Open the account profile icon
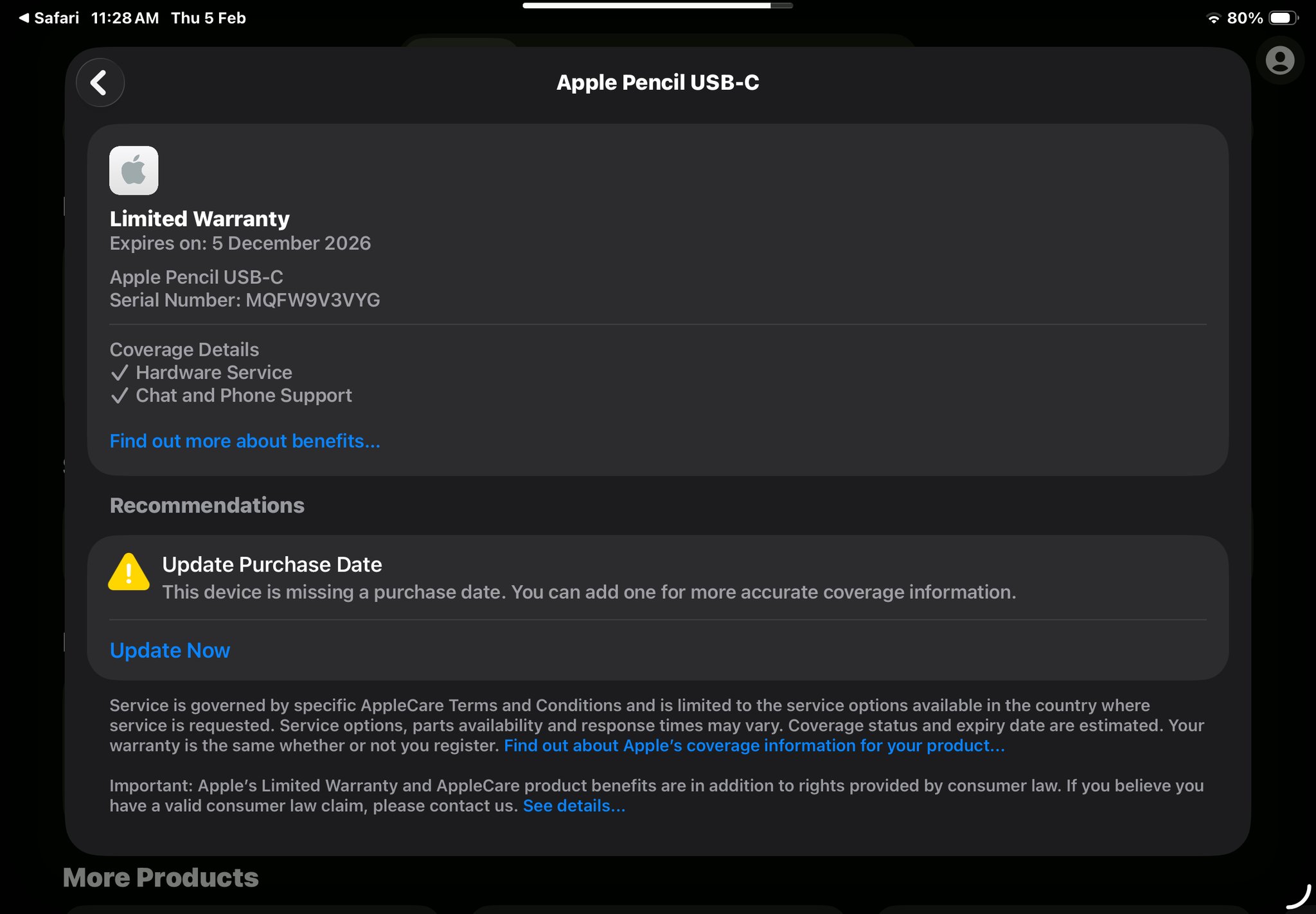1316x914 pixels. point(1279,61)
